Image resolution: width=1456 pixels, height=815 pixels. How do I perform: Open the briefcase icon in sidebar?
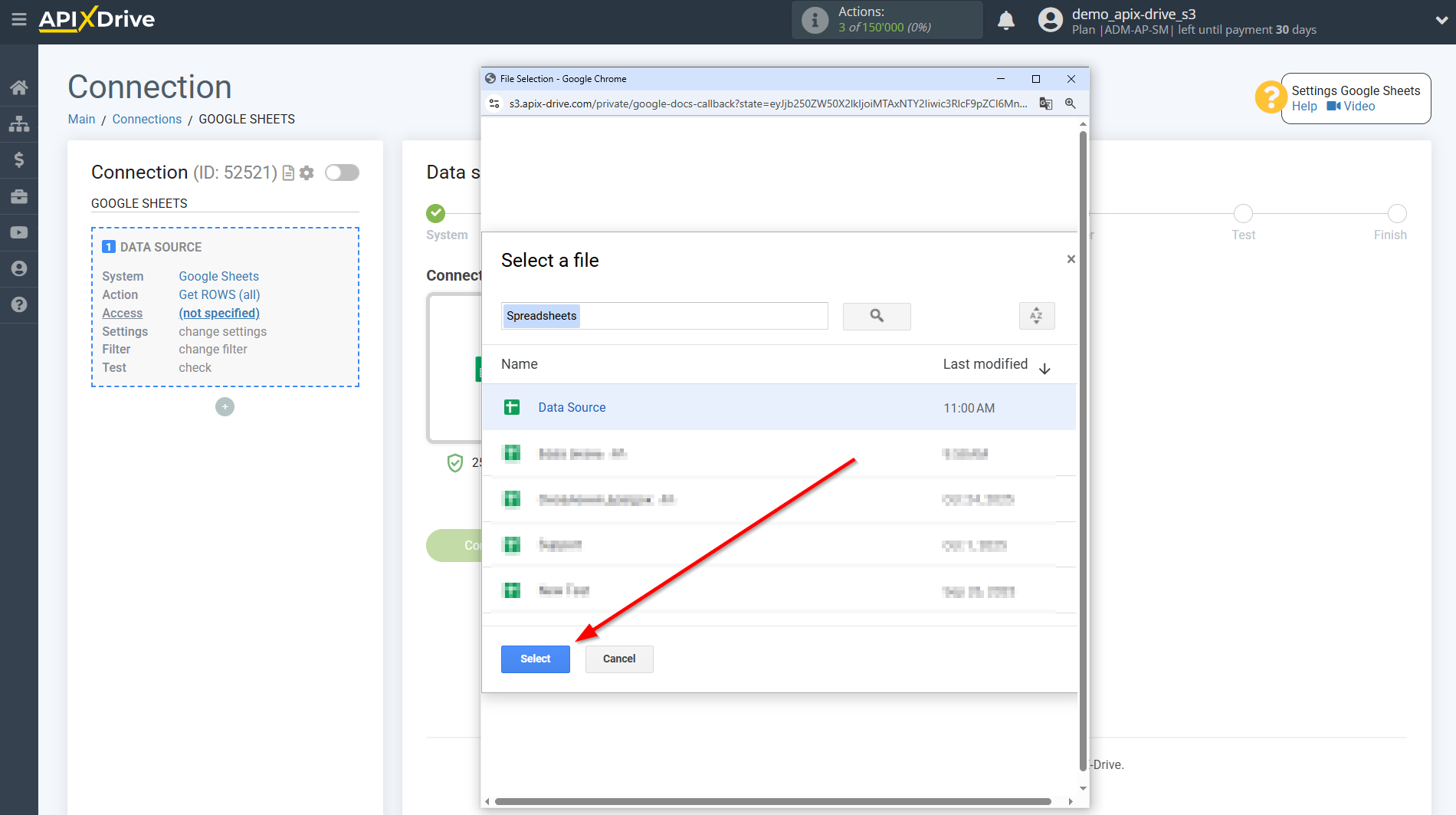click(x=19, y=196)
